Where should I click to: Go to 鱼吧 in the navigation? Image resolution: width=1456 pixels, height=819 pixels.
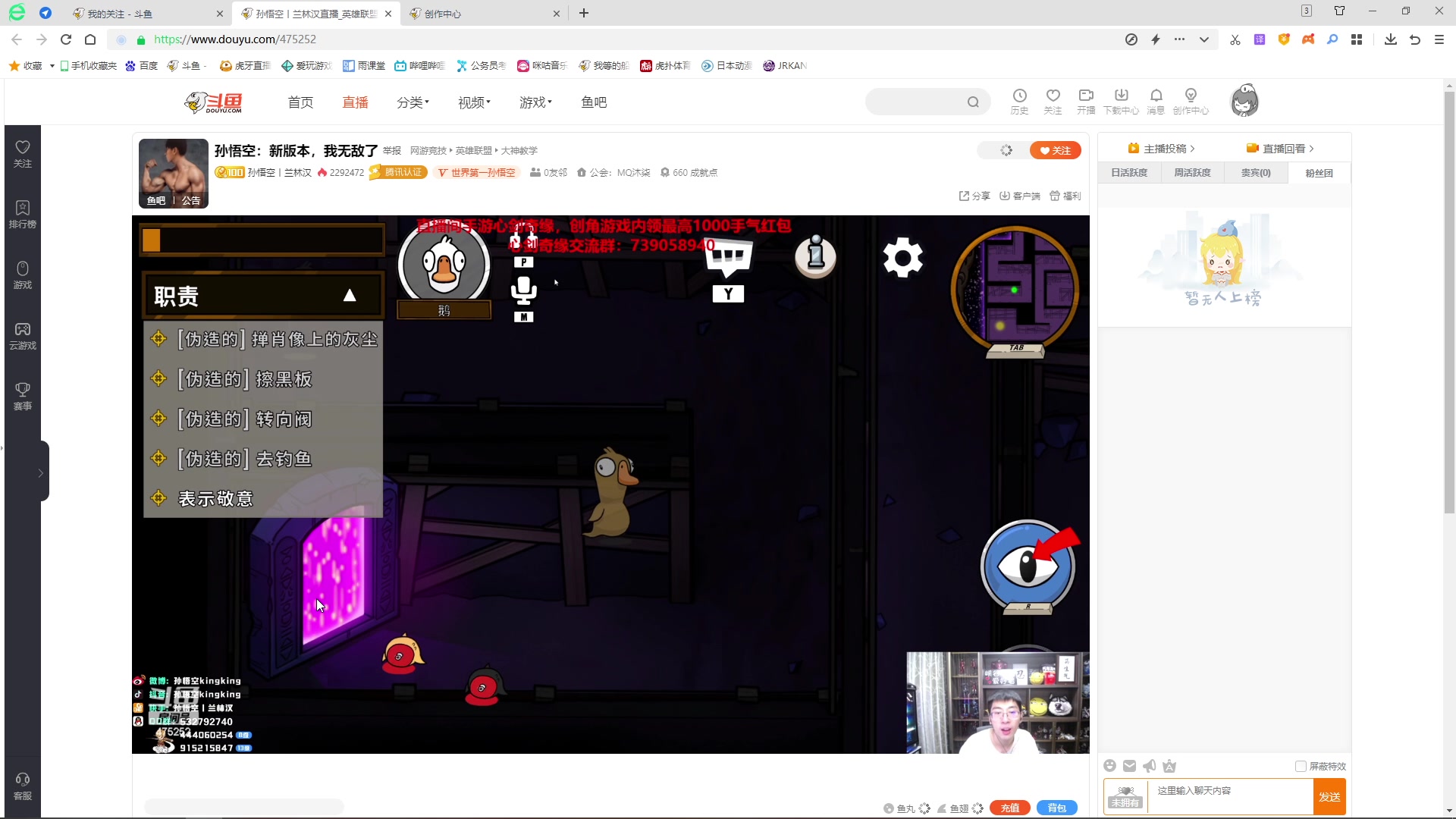594,102
